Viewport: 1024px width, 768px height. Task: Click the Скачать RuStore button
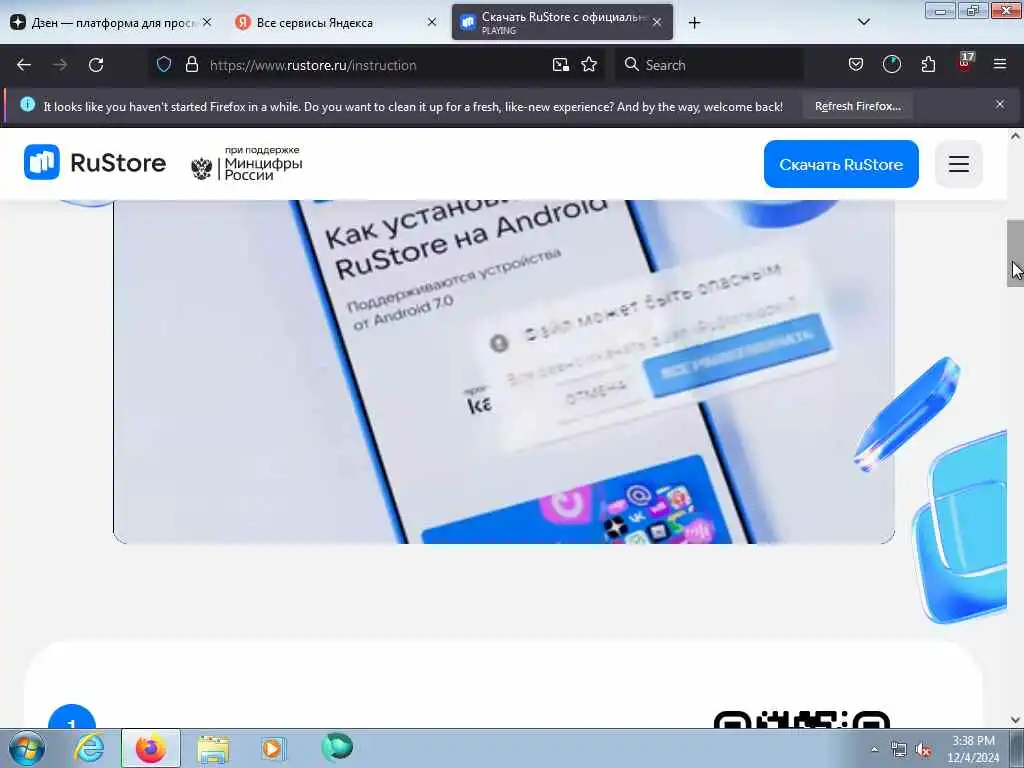pos(841,164)
